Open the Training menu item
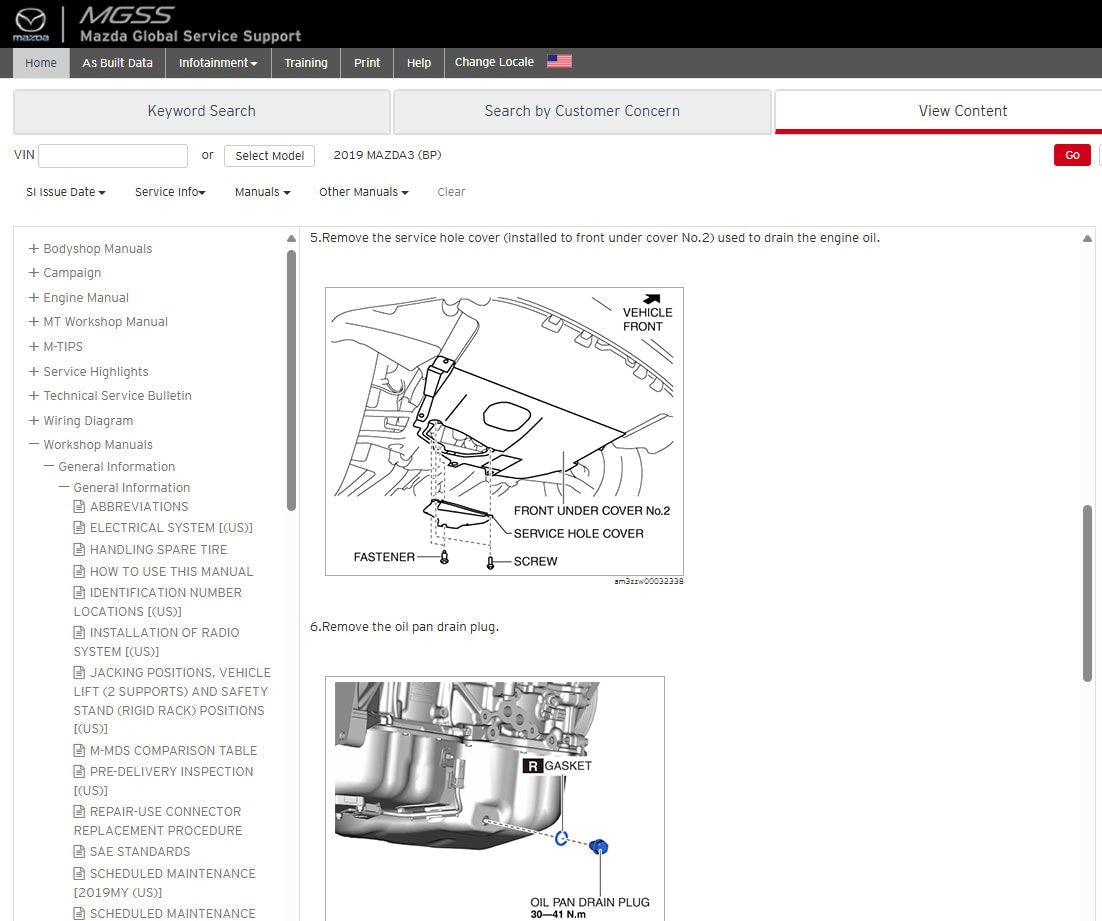Viewport: 1102px width, 921px height. [306, 63]
